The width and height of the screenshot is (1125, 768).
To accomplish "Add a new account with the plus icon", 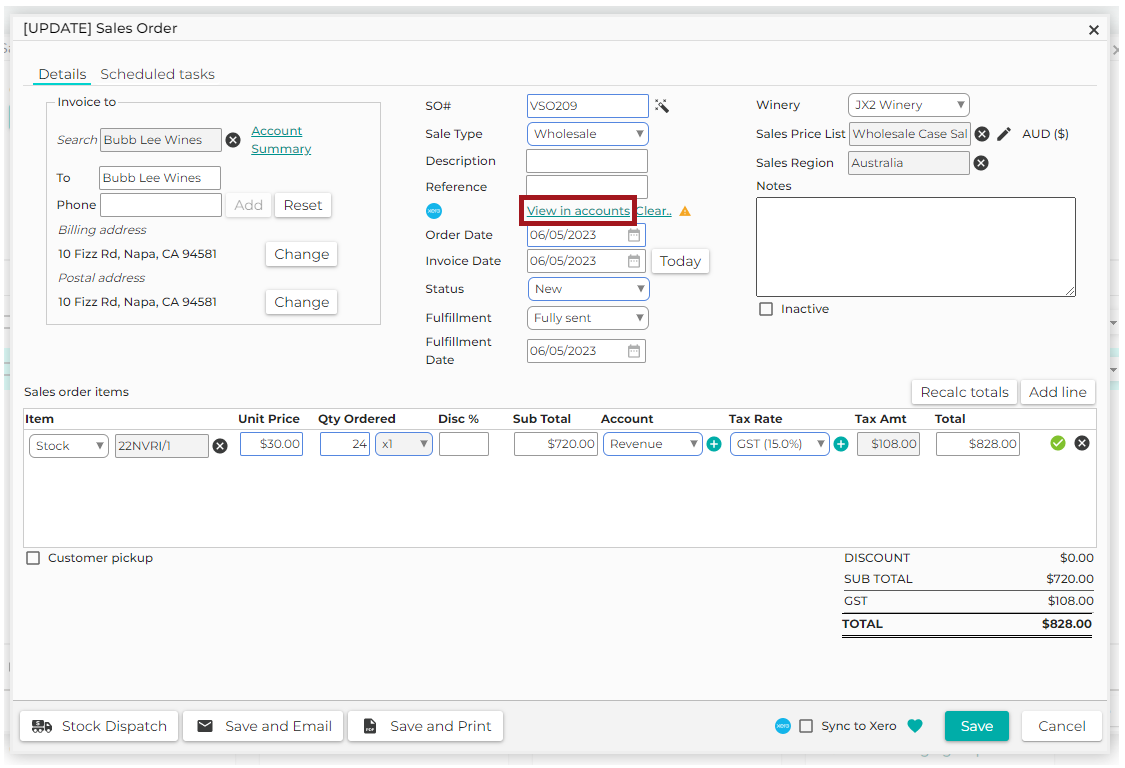I will (x=714, y=444).
